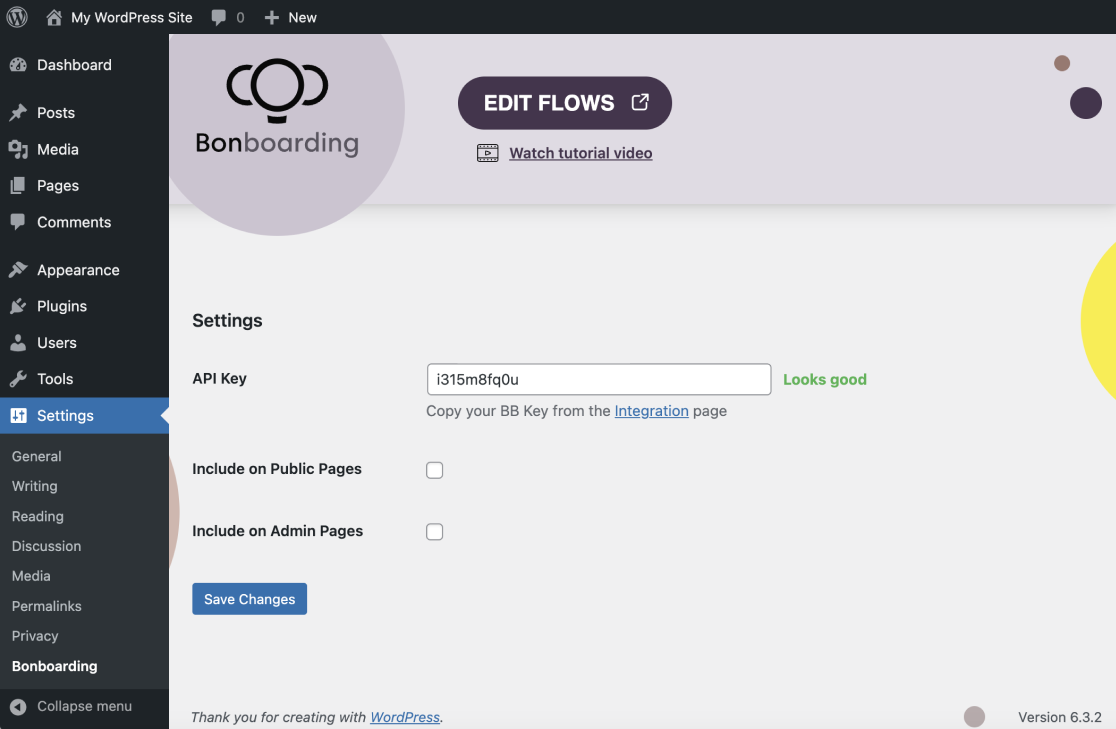Enable Include on Public Pages checkbox
The image size is (1116, 729).
[435, 470]
